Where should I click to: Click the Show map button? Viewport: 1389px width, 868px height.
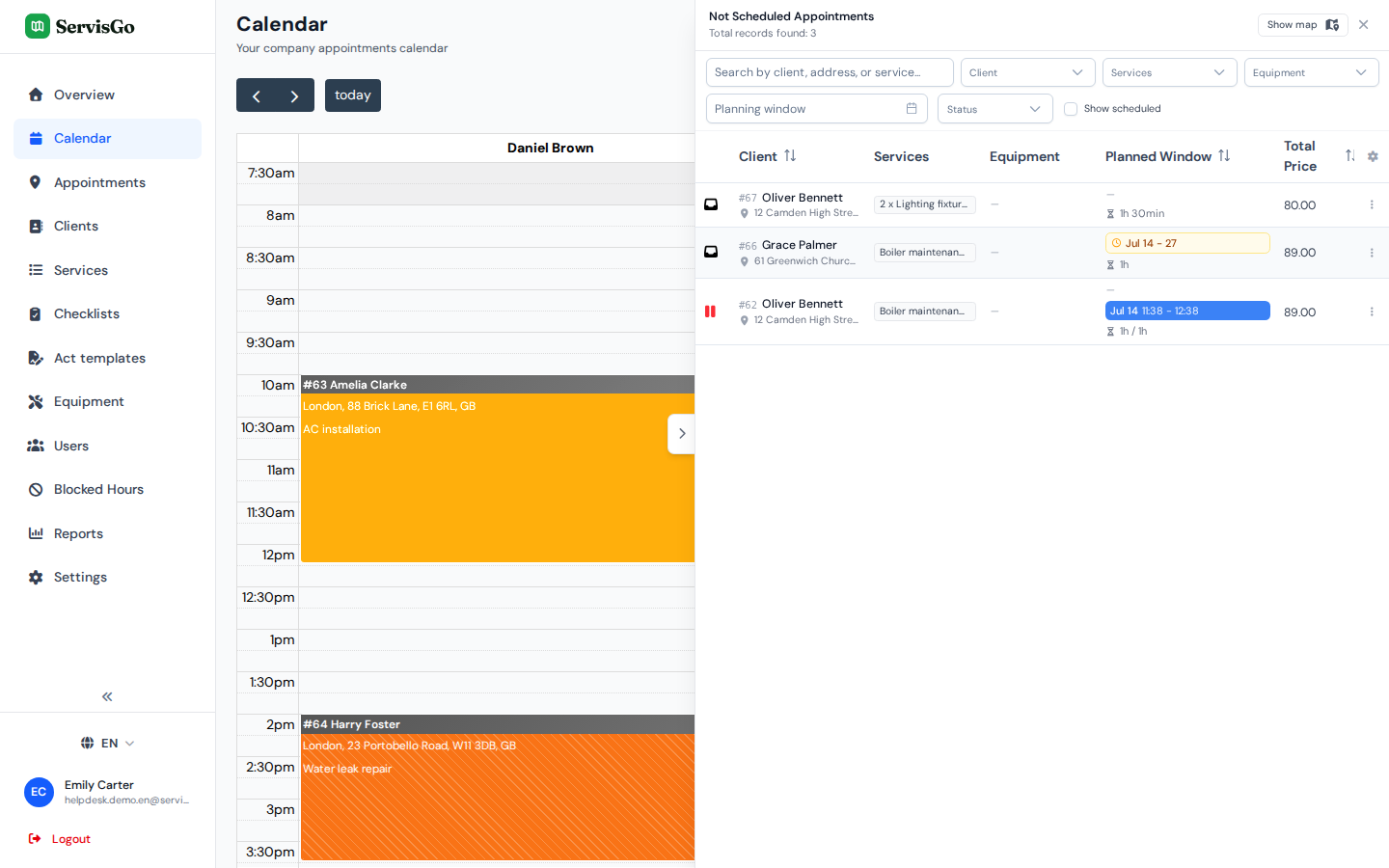point(1303,25)
